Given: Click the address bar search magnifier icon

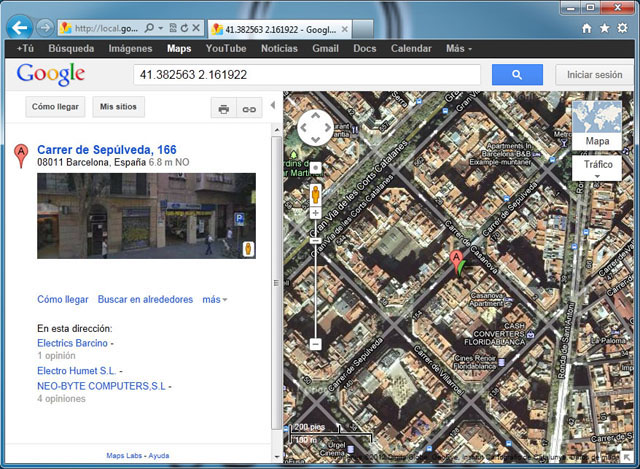Looking at the screenshot, I should coord(149,28).
